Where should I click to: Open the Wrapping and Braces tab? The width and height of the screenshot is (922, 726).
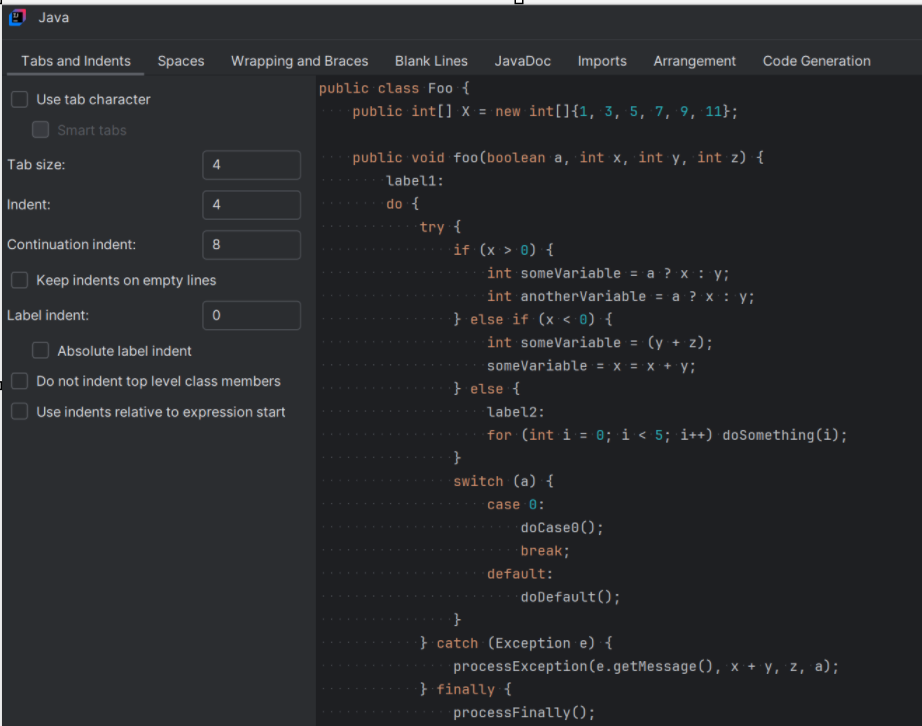(x=299, y=61)
